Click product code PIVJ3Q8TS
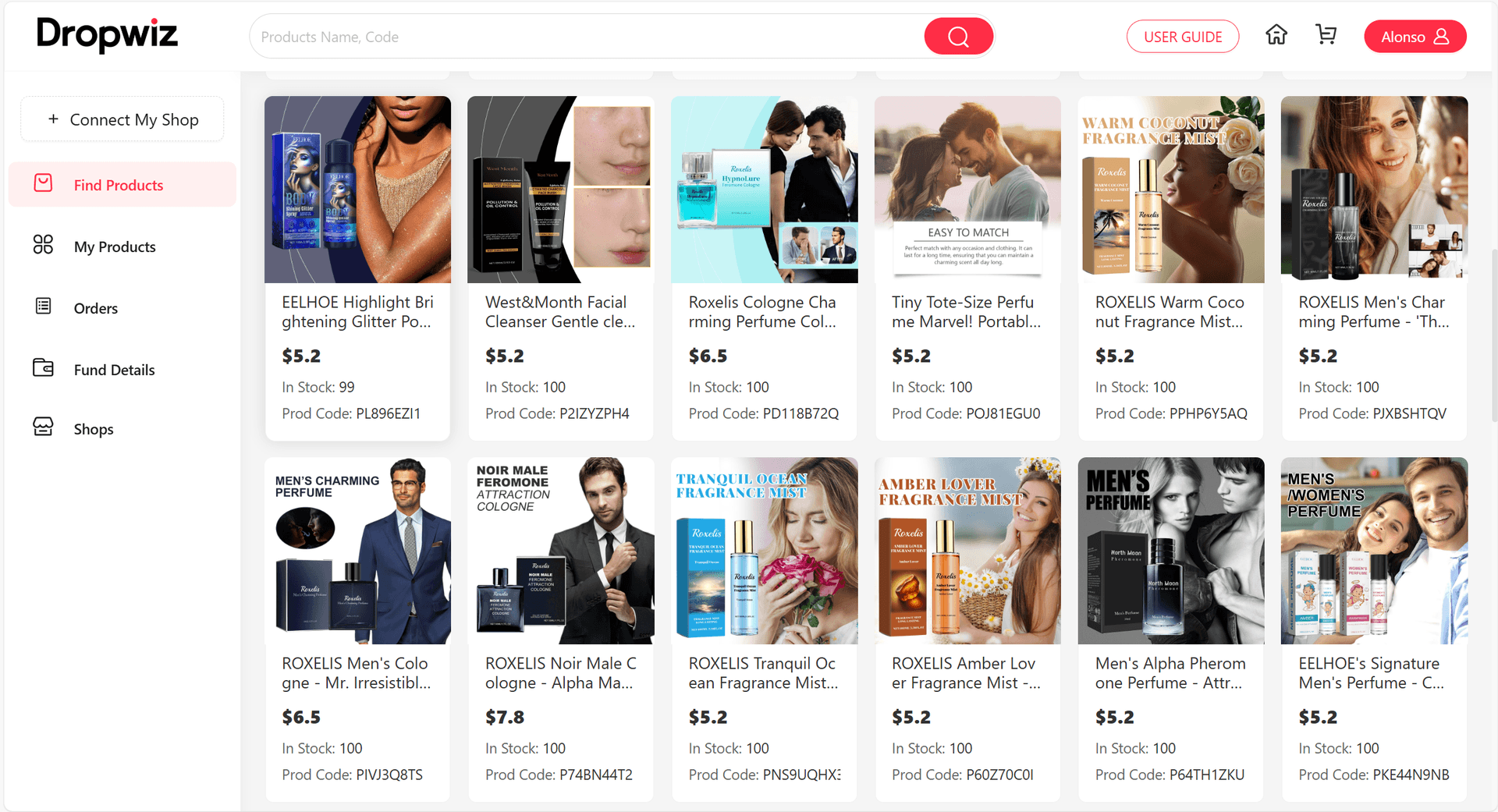The width and height of the screenshot is (1498, 812). [389, 775]
